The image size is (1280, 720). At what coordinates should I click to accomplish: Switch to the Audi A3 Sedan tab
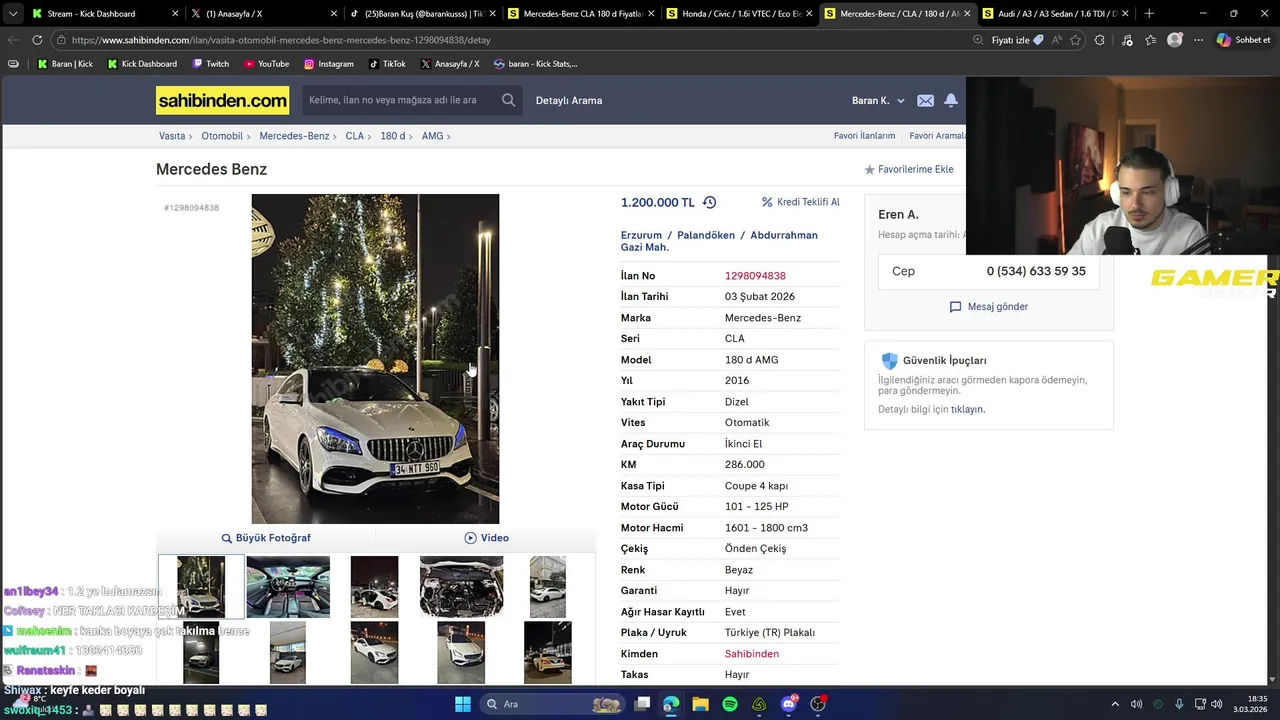(1055, 13)
